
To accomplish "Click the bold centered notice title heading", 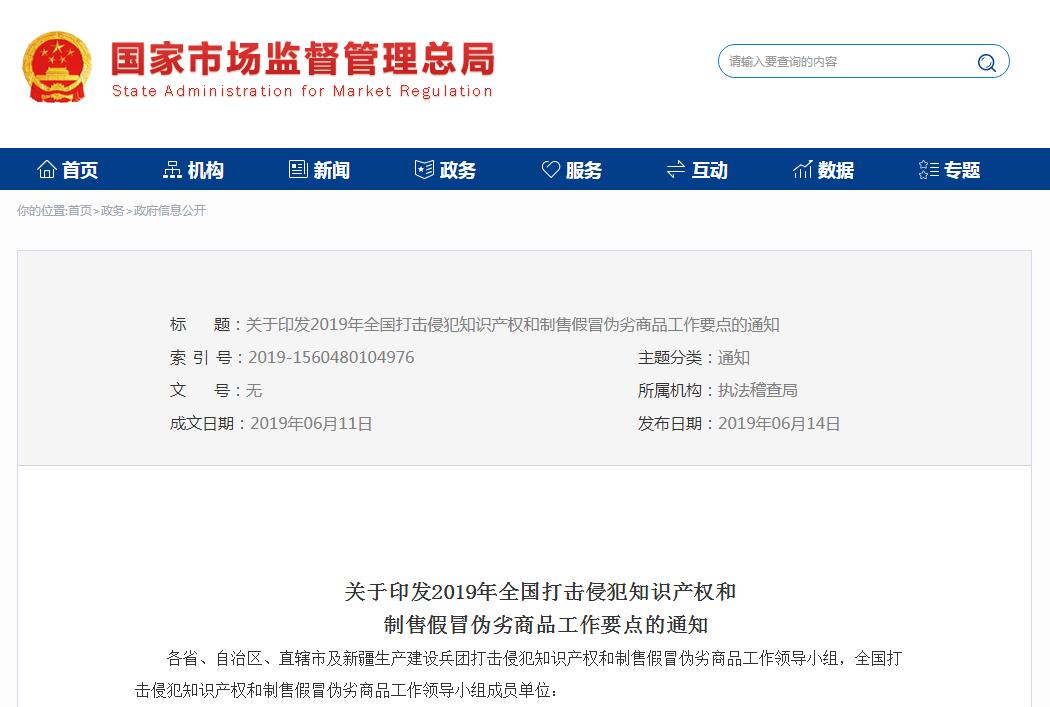I will pos(541,608).
